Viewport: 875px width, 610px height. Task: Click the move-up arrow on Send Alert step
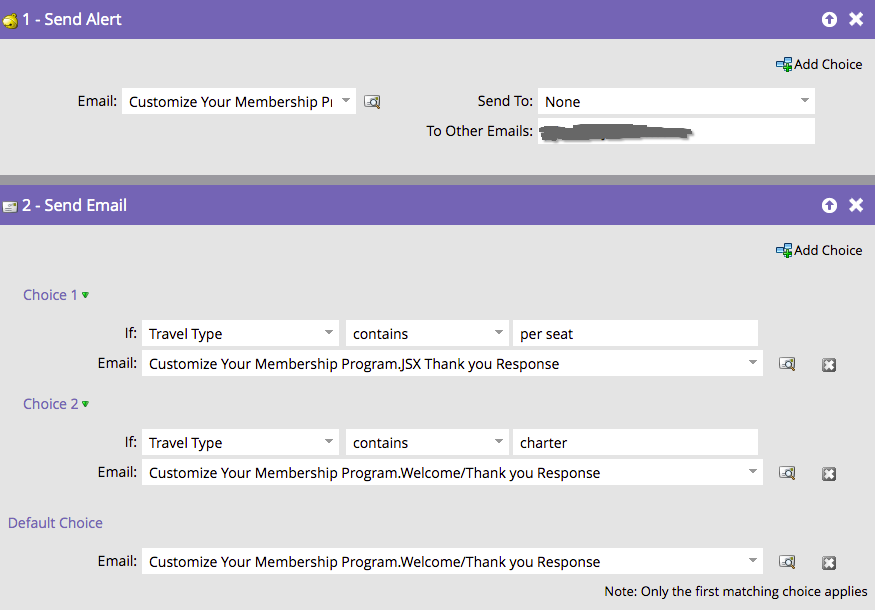[829, 19]
